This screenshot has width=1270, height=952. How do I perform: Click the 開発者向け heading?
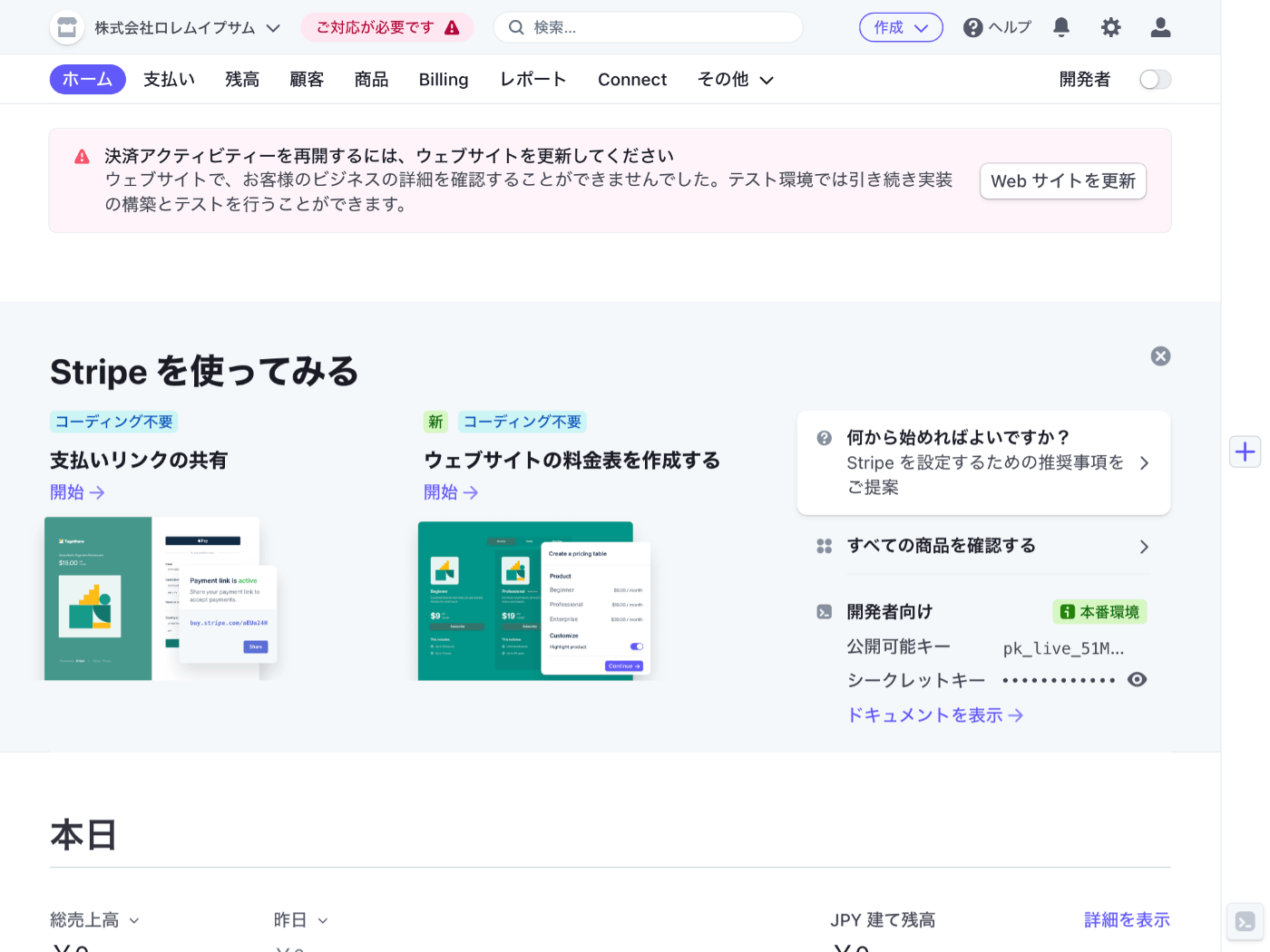890,612
